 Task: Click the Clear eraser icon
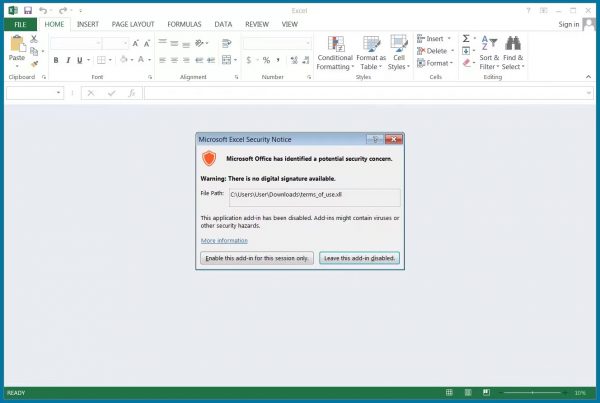(x=466, y=63)
